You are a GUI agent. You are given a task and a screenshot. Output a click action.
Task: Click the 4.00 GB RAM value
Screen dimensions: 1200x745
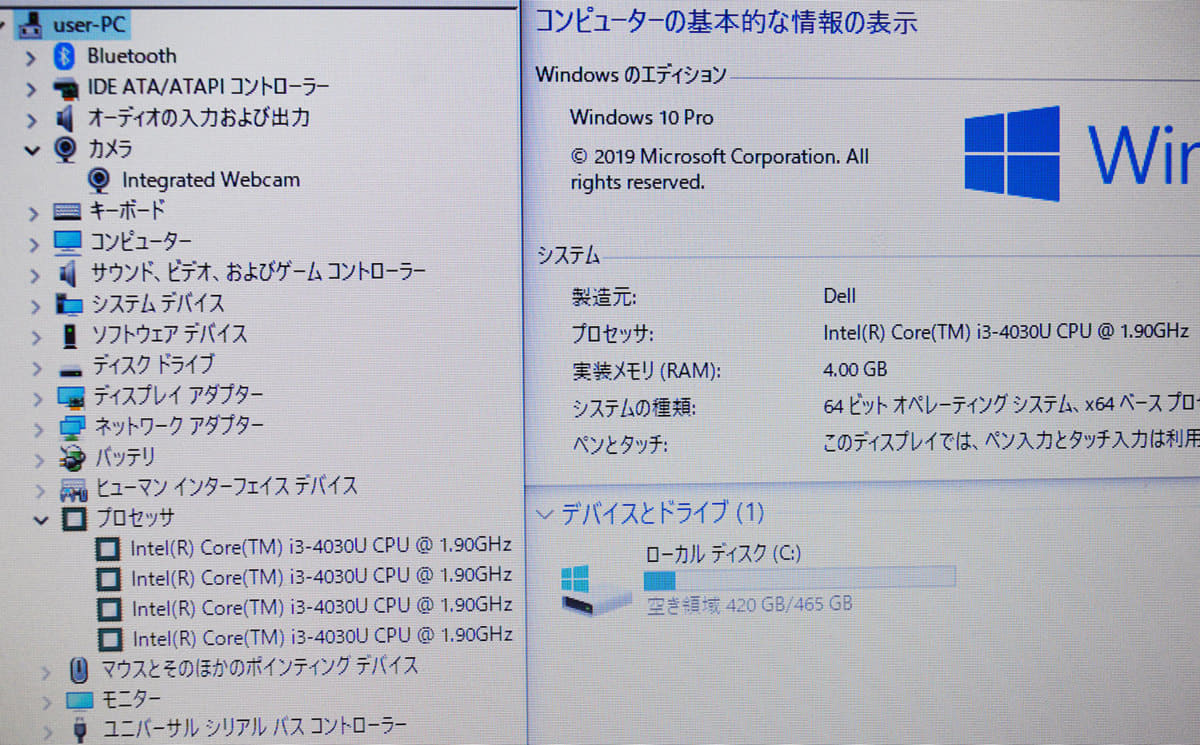pyautogui.click(x=855, y=369)
